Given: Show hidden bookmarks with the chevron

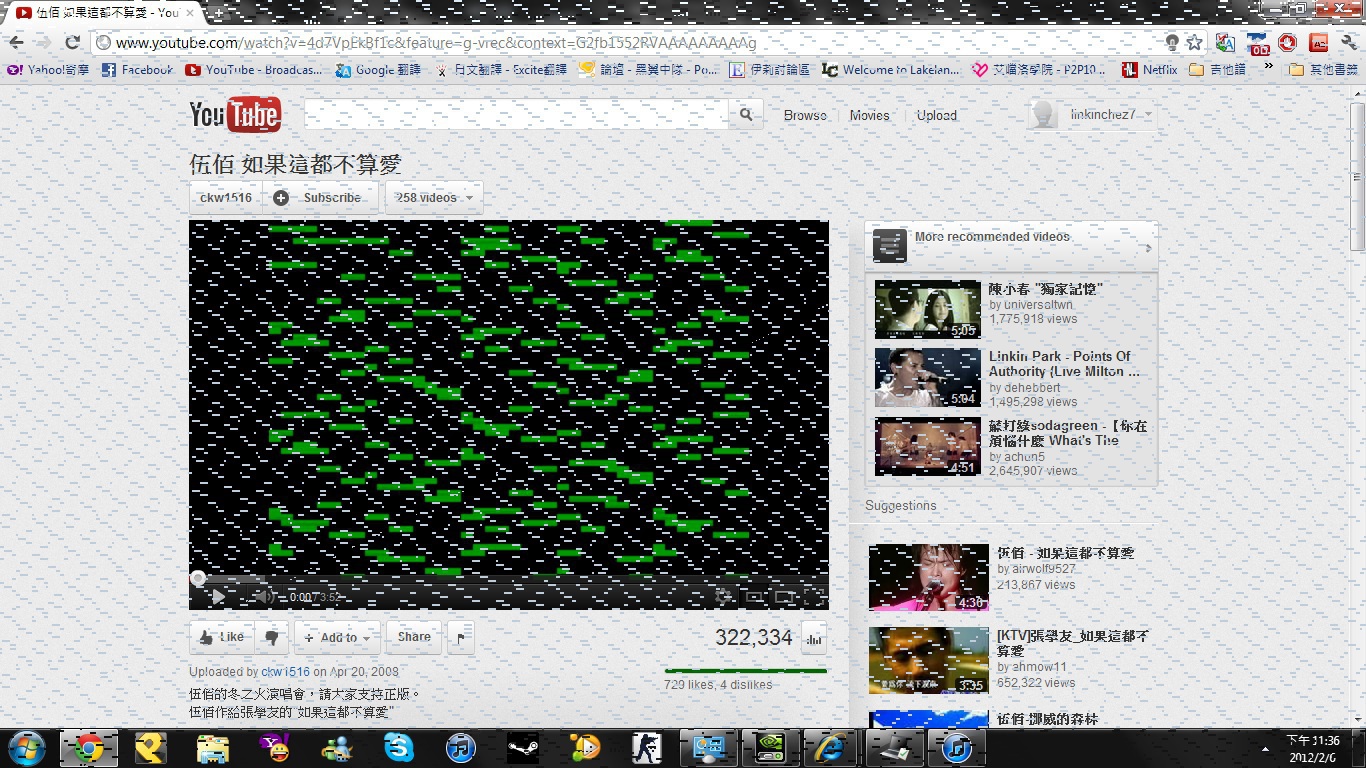Looking at the screenshot, I should click(1268, 68).
